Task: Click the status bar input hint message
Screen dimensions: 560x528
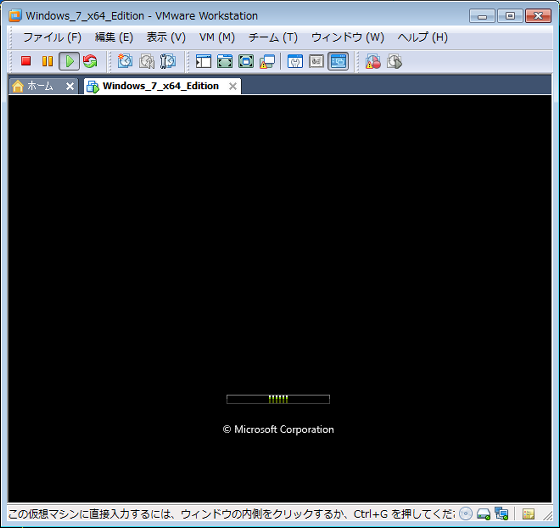Action: coord(231,514)
